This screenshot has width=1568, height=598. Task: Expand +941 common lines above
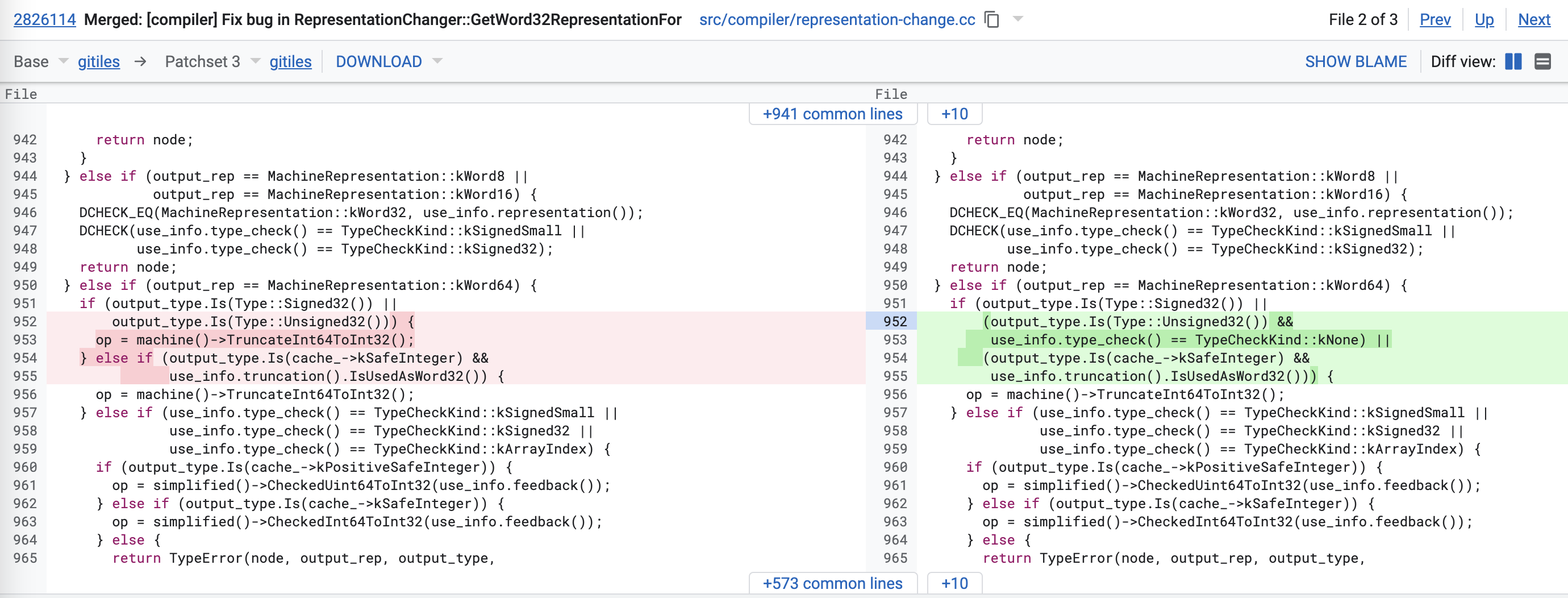pos(832,114)
